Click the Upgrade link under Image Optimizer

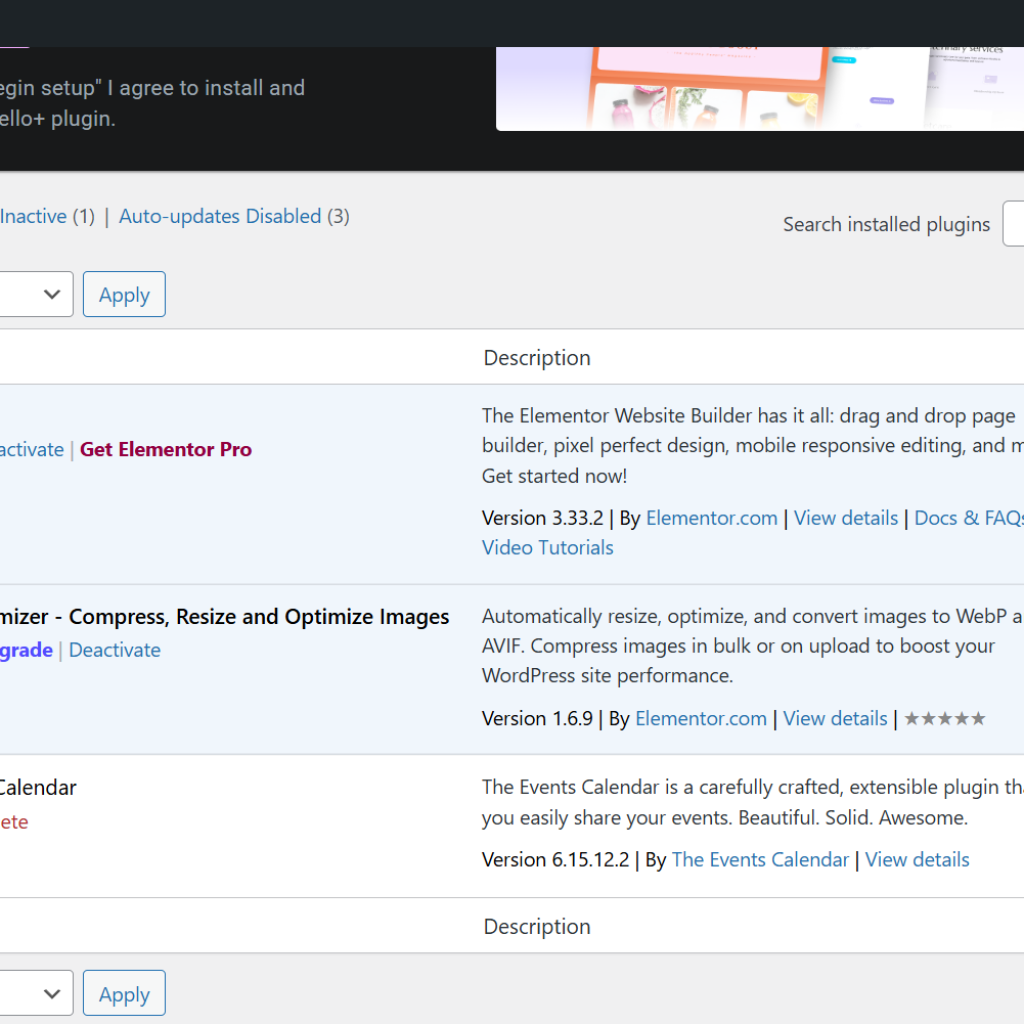coord(26,650)
